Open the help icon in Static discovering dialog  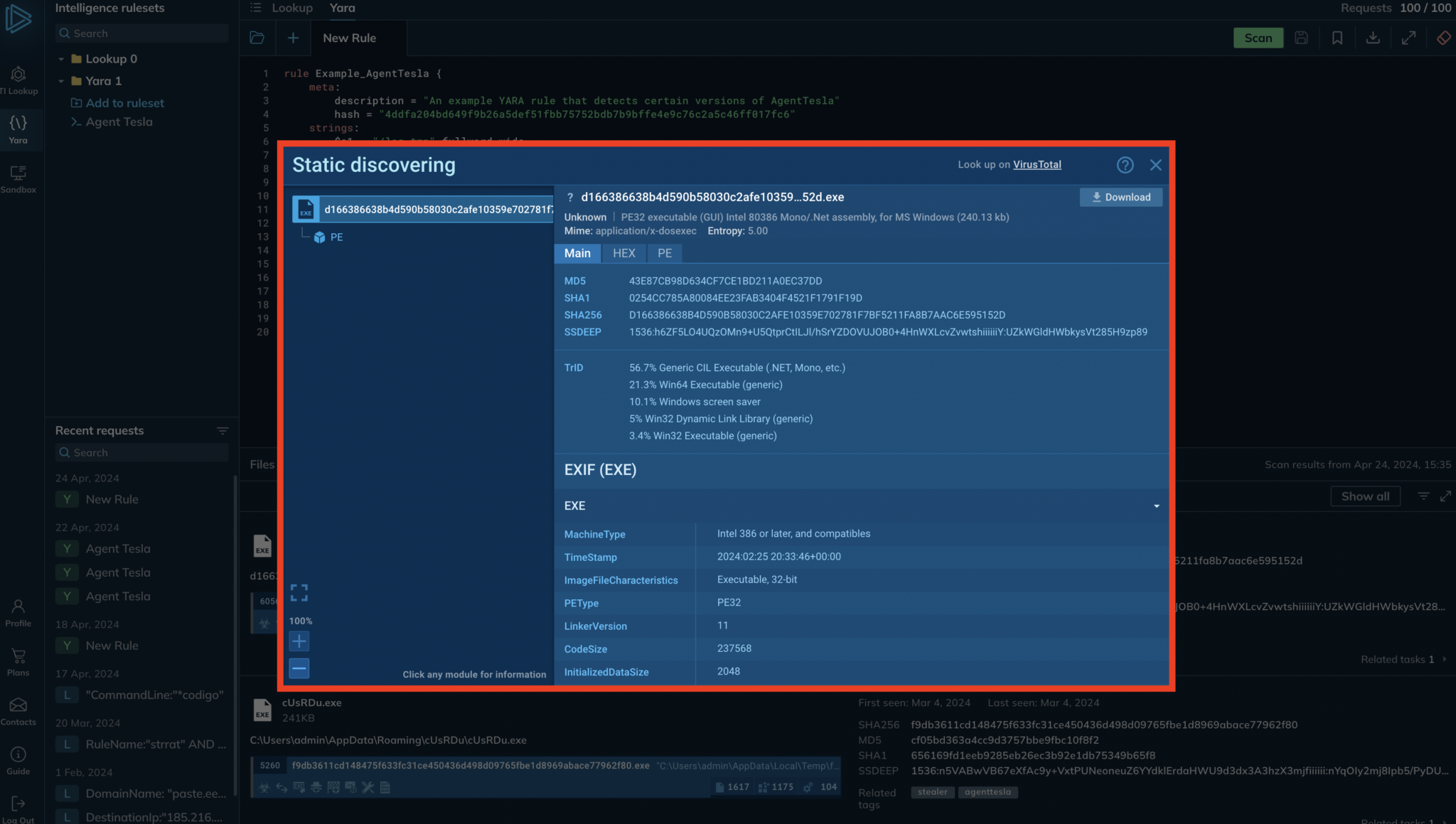(x=1125, y=164)
